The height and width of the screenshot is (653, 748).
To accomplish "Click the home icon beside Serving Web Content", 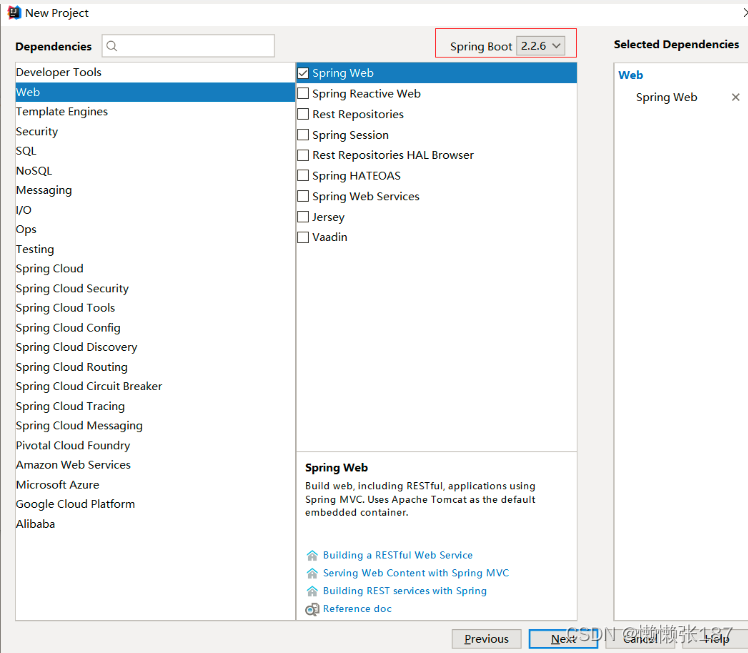I will (312, 573).
